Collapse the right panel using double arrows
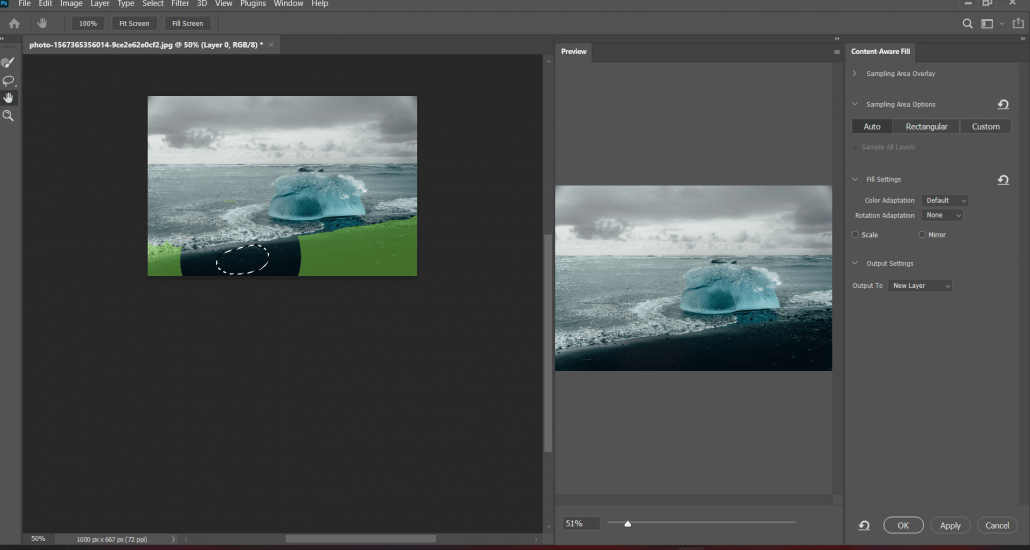The width and height of the screenshot is (1030, 550). (x=1023, y=38)
